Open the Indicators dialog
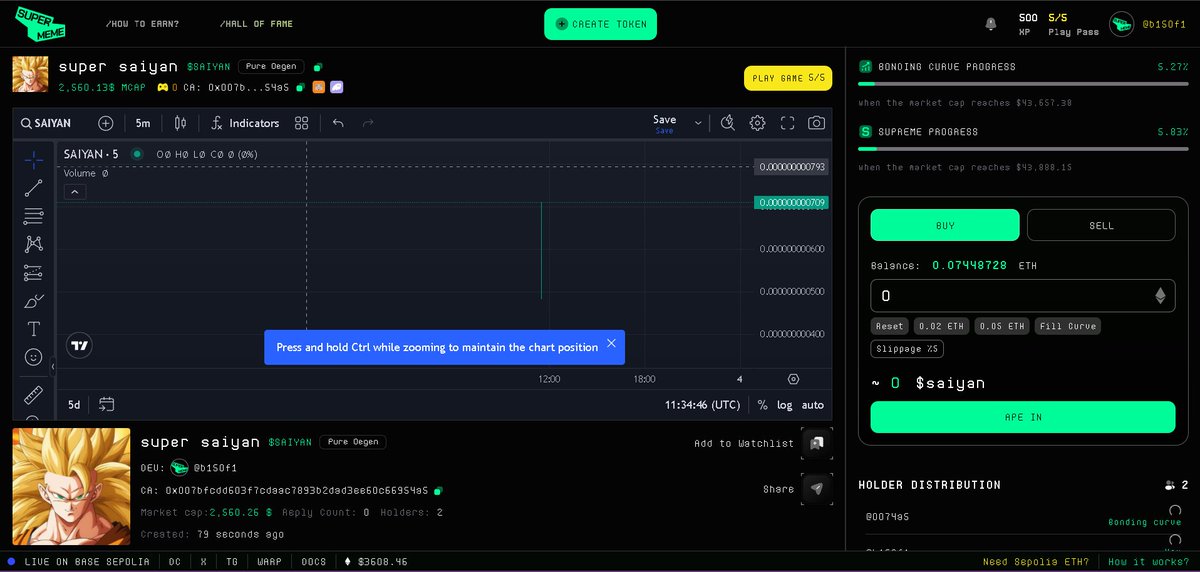 pos(245,123)
